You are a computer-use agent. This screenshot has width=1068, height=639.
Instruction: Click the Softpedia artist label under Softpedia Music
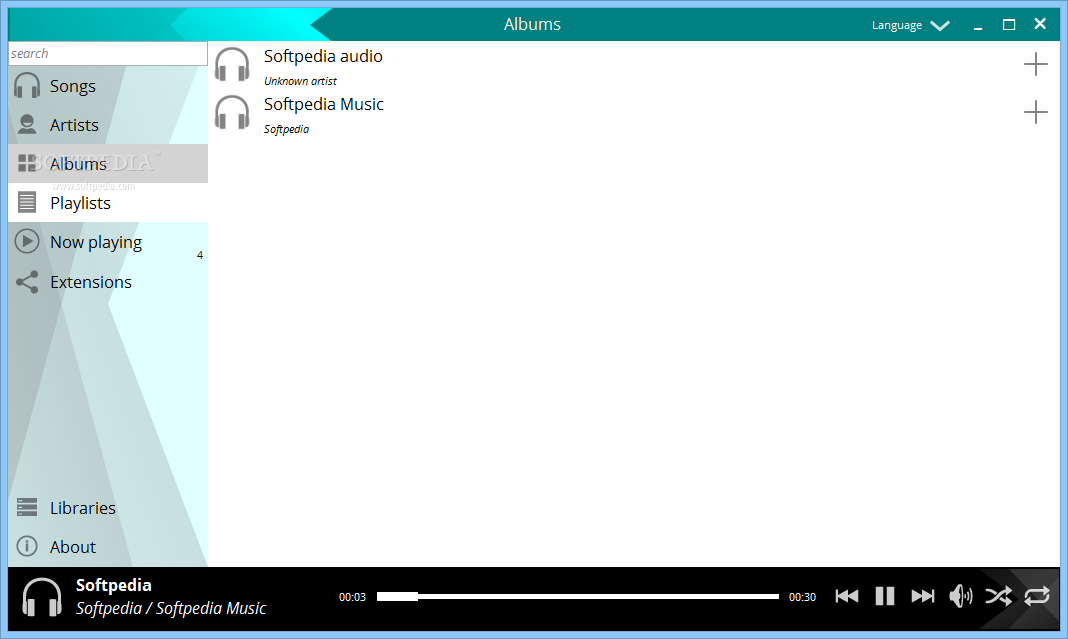pyautogui.click(x=286, y=129)
